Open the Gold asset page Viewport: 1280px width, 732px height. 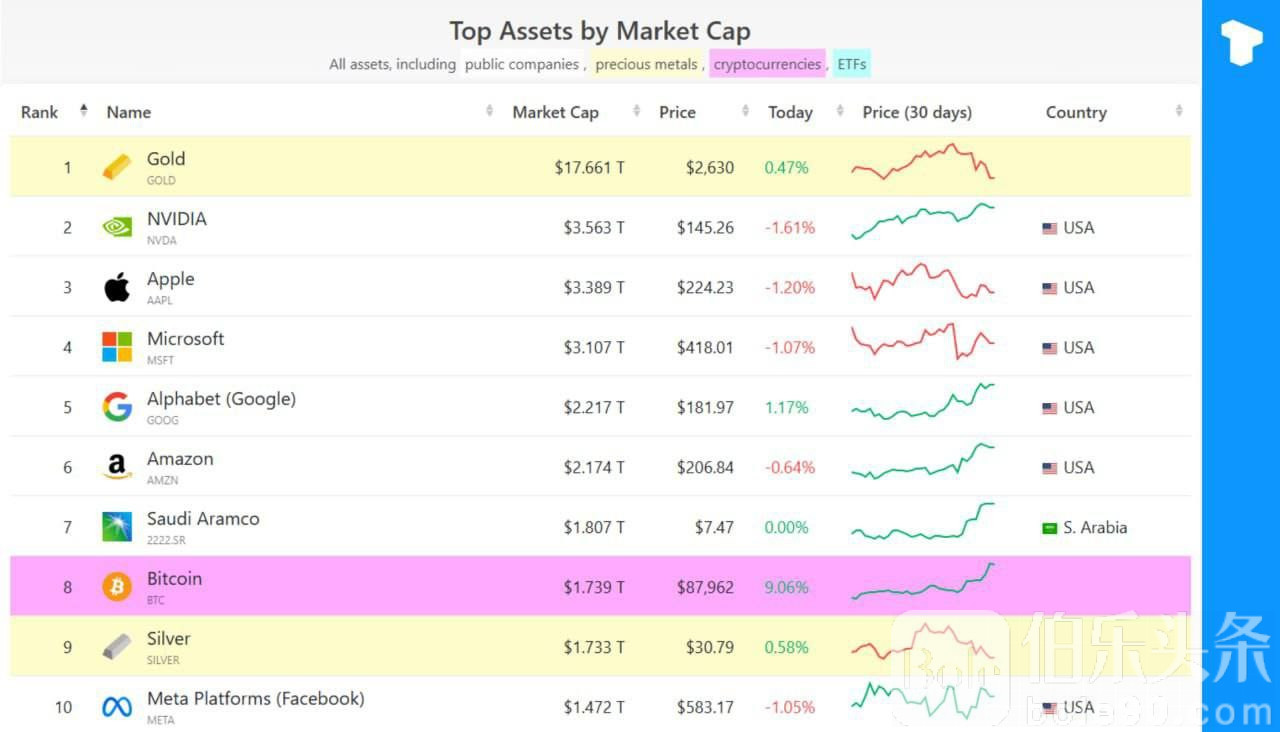[166, 158]
